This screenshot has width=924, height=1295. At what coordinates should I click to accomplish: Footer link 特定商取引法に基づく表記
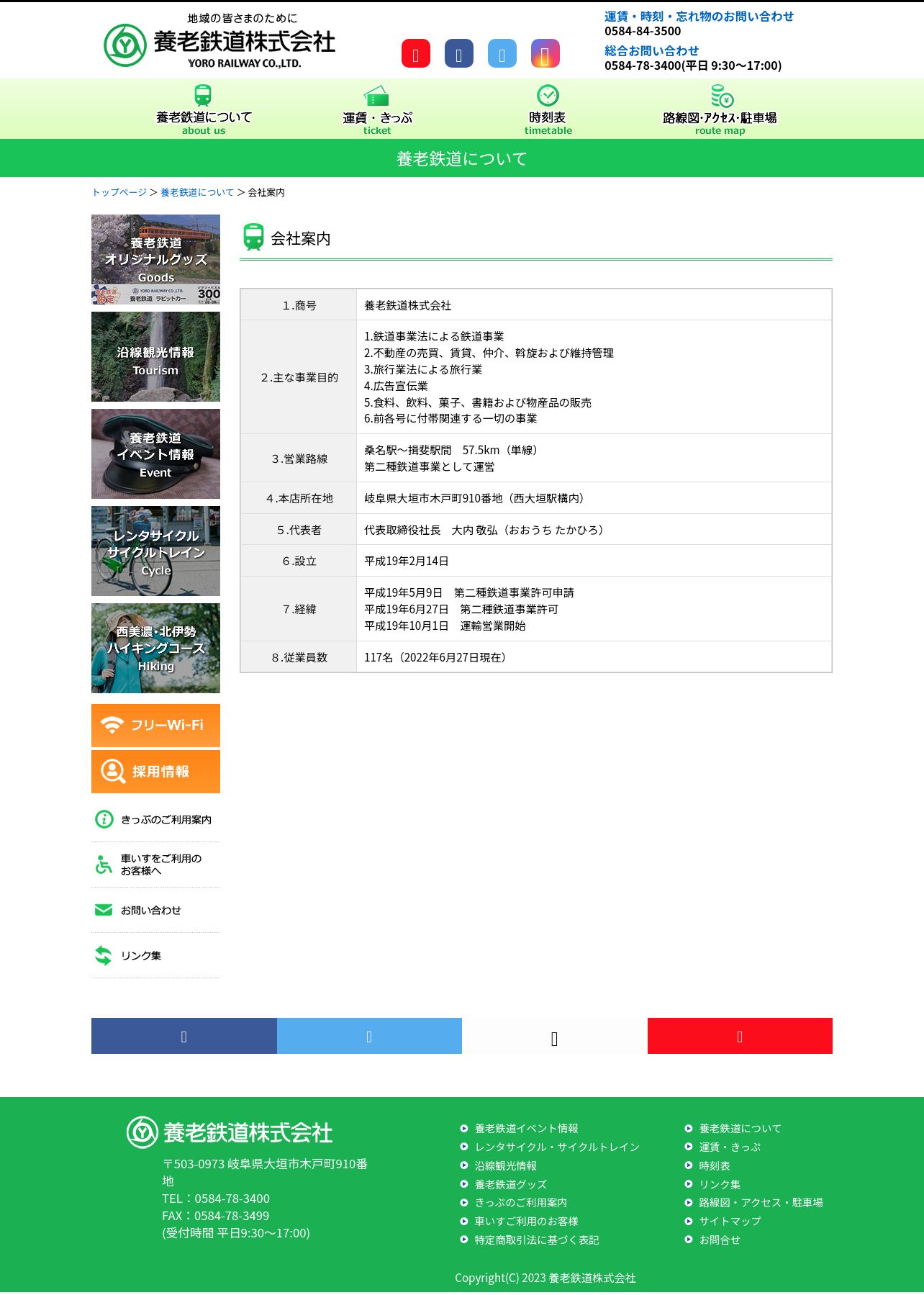pos(537,1240)
